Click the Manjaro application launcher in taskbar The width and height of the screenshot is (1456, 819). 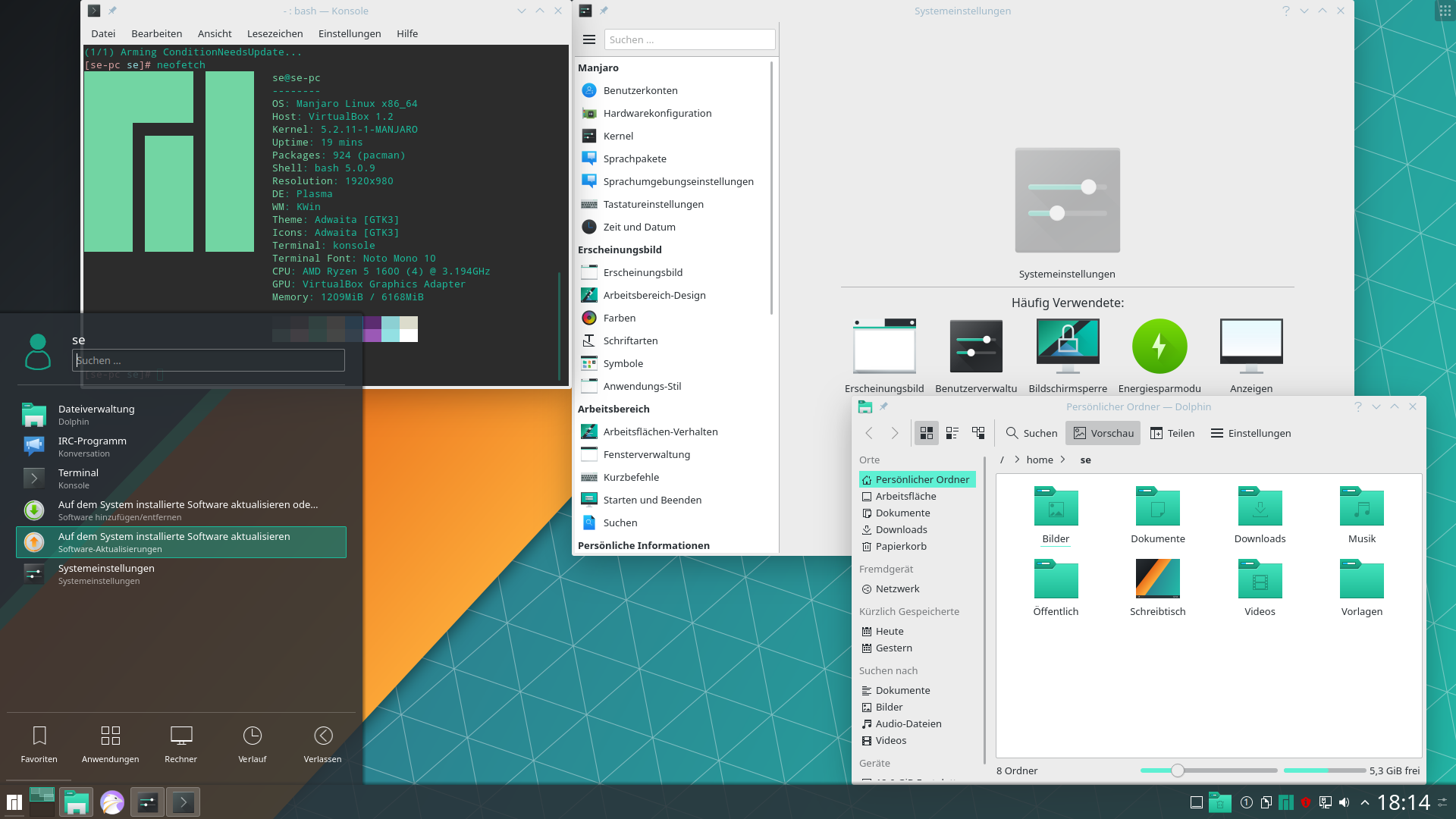[14, 802]
